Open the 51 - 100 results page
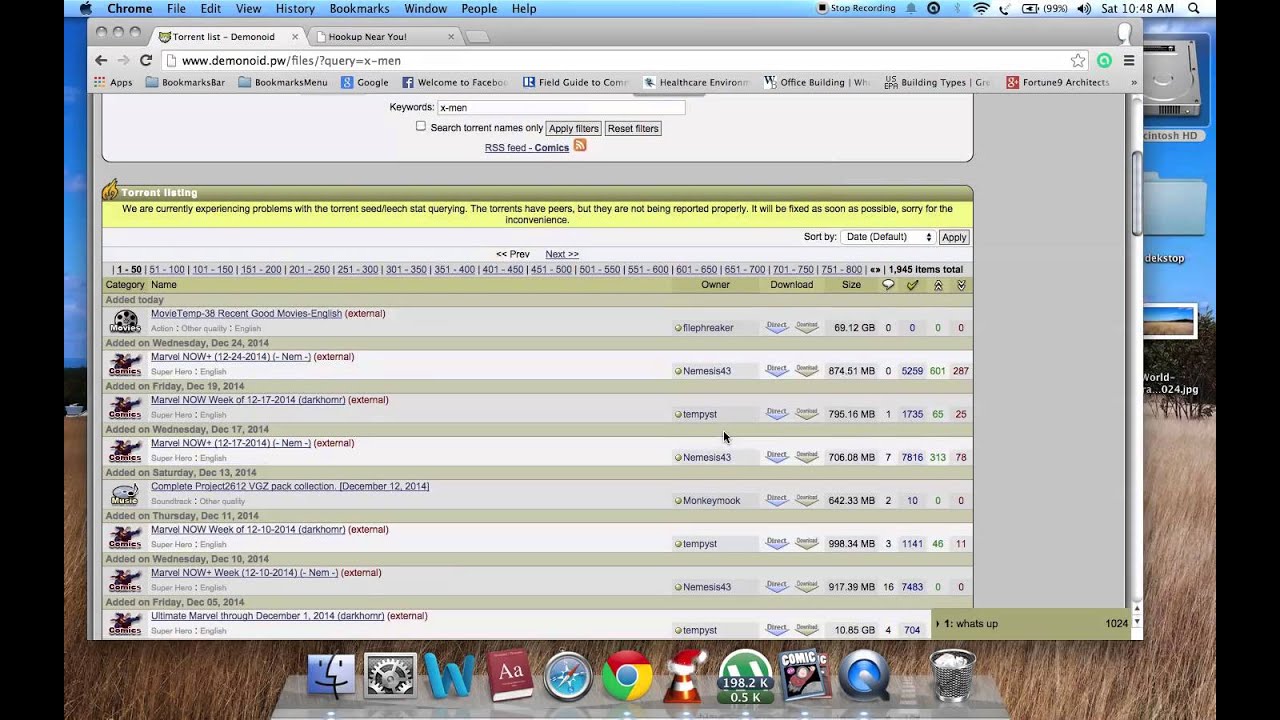 (x=167, y=269)
